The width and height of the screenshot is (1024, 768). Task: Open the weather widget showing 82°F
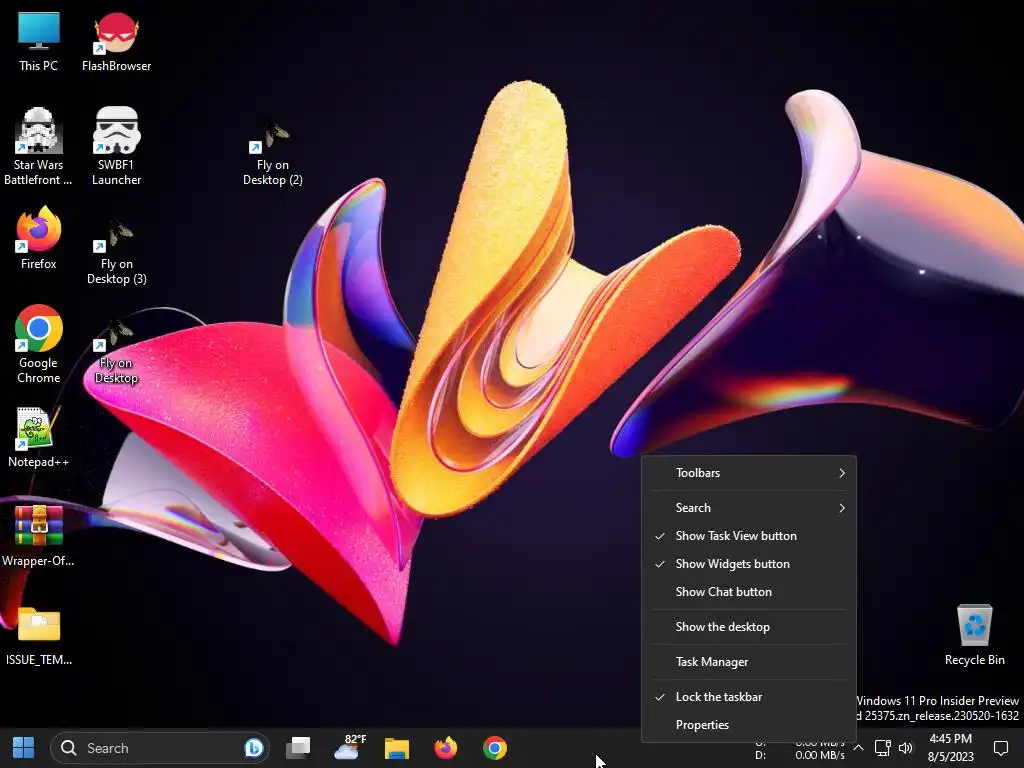pyautogui.click(x=349, y=748)
